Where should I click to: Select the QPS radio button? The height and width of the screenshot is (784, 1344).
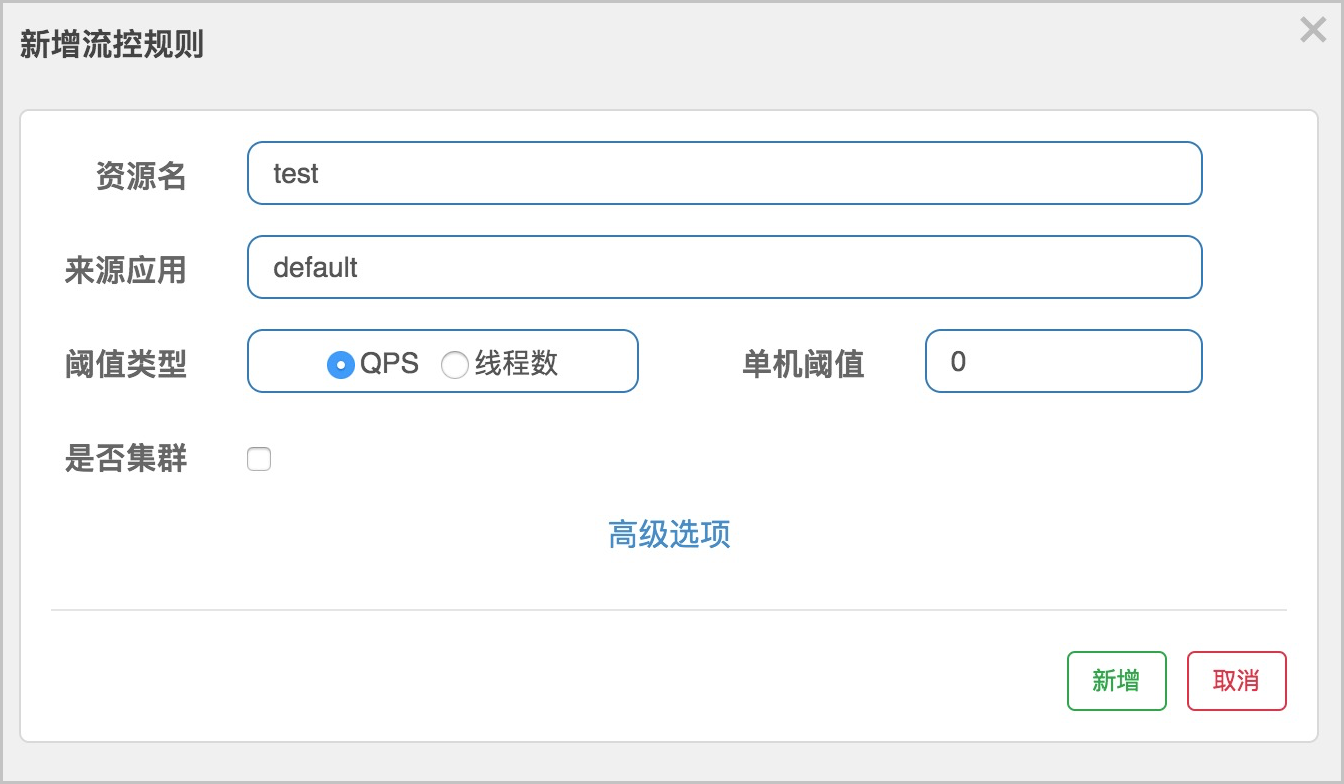[x=341, y=365]
